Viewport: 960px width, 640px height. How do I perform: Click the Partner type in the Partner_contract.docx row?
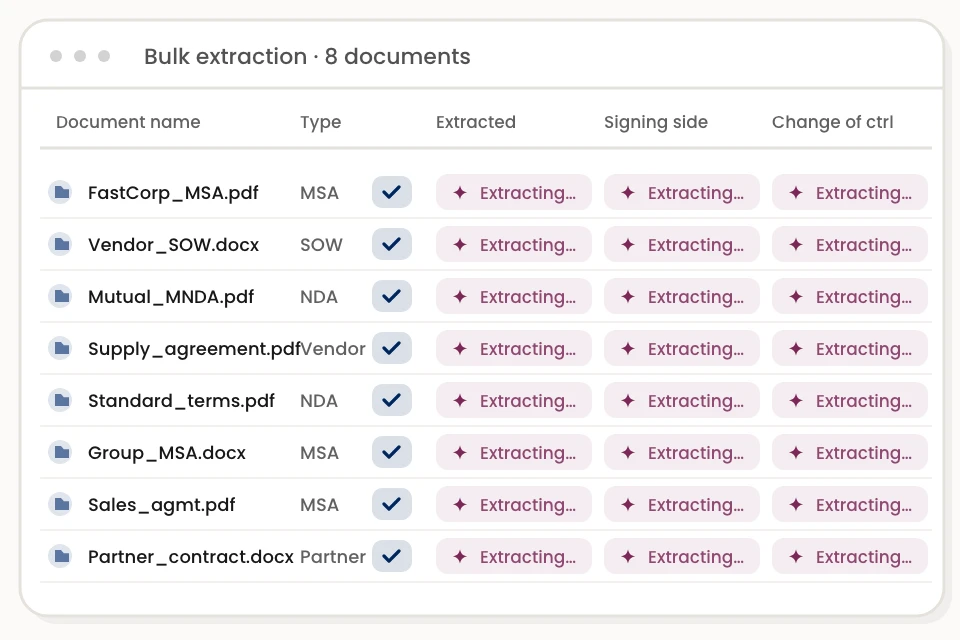click(x=332, y=557)
